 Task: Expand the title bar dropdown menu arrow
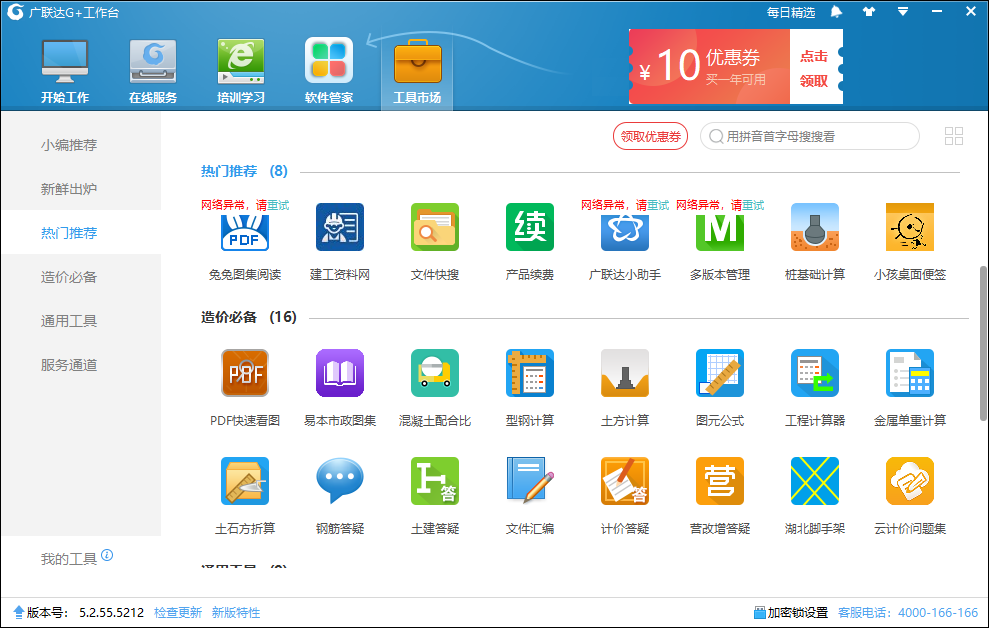[903, 11]
